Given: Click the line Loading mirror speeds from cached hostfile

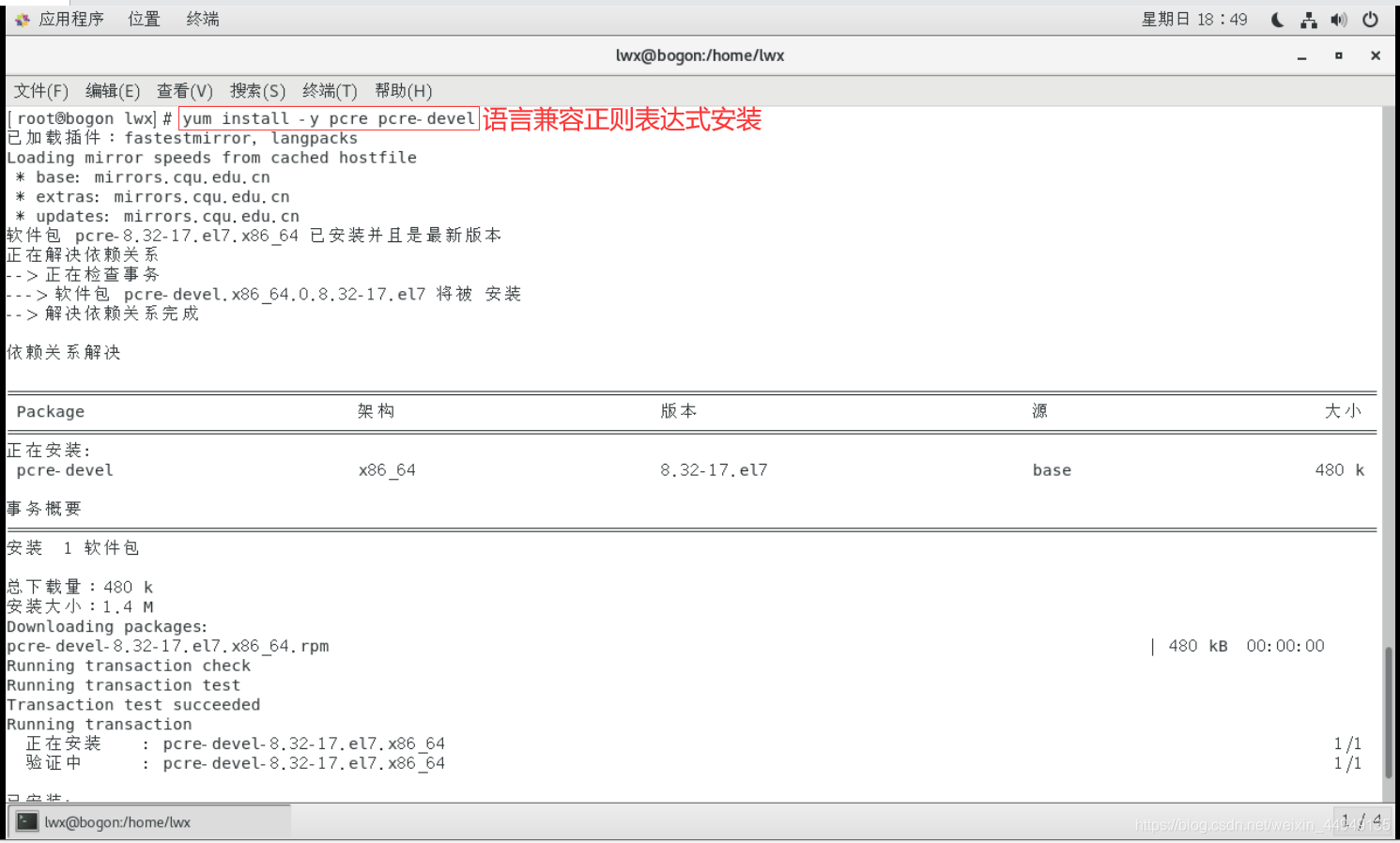Looking at the screenshot, I should [211, 158].
